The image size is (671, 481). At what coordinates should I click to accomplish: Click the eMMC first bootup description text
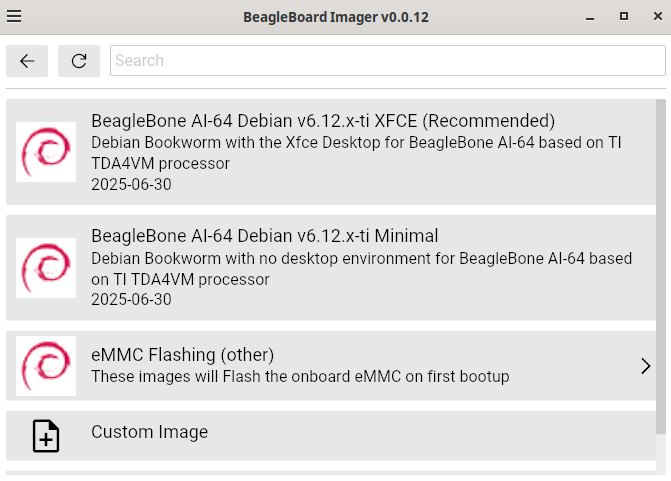(x=300, y=377)
